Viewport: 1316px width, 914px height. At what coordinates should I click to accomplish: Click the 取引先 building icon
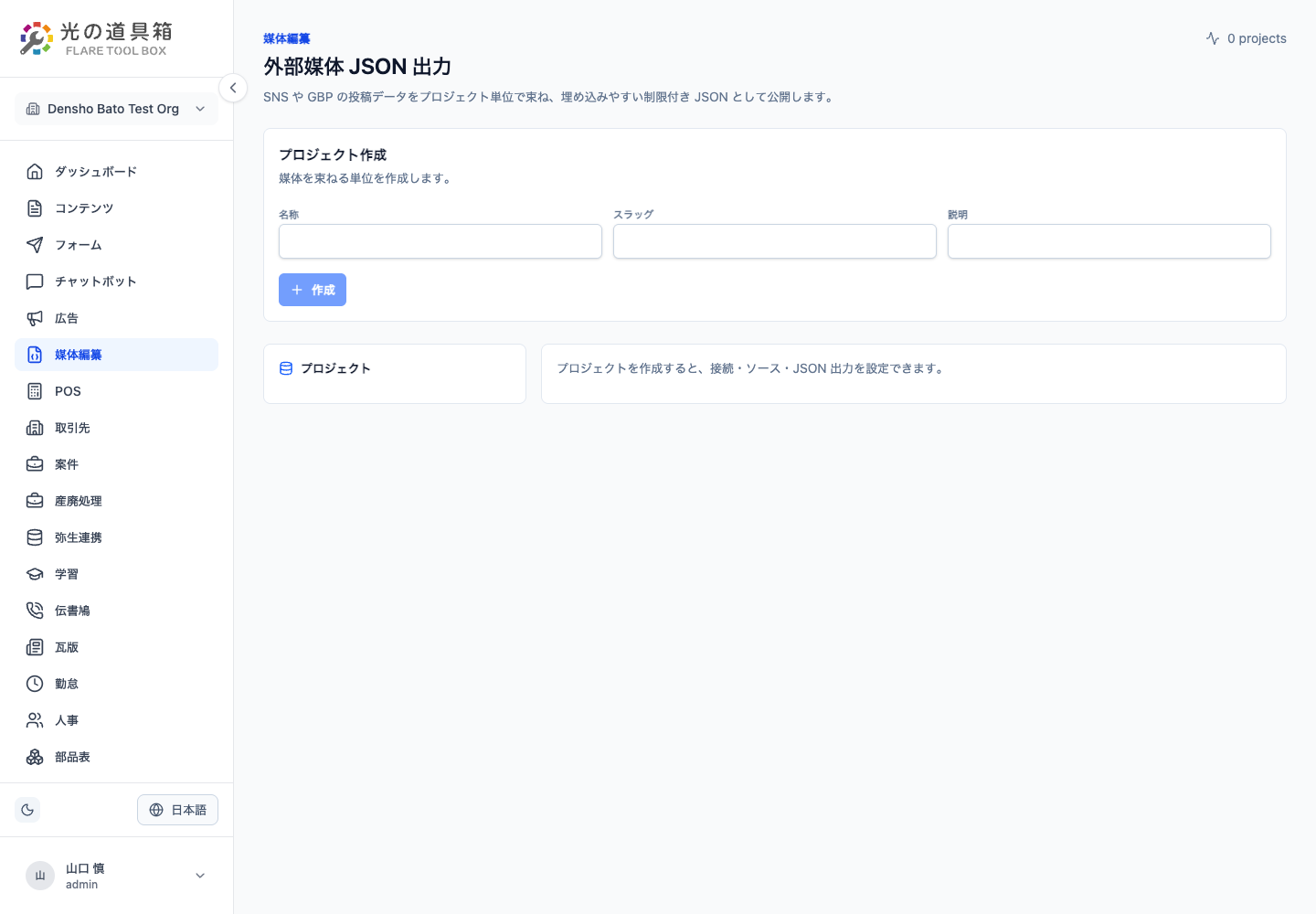coord(35,428)
